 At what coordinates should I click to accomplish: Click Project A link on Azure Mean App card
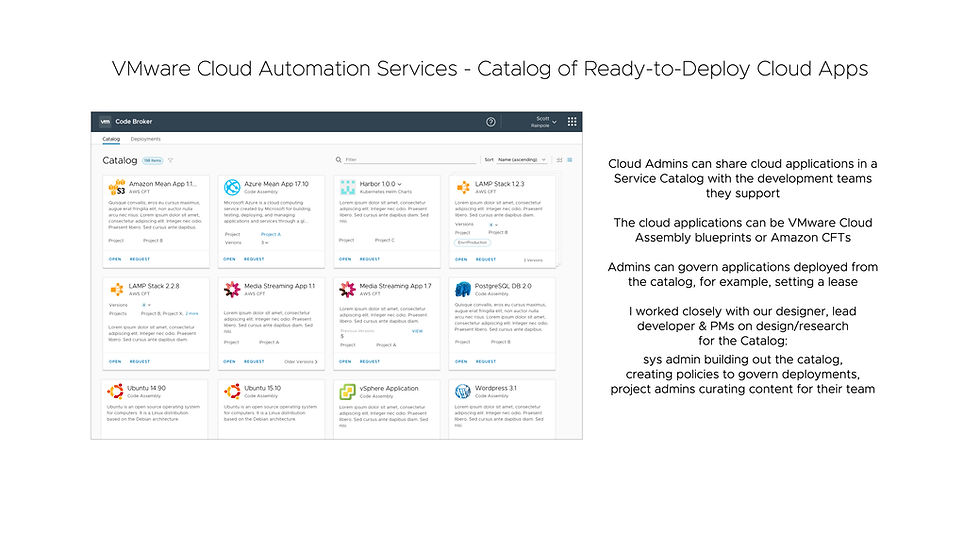[x=271, y=234]
